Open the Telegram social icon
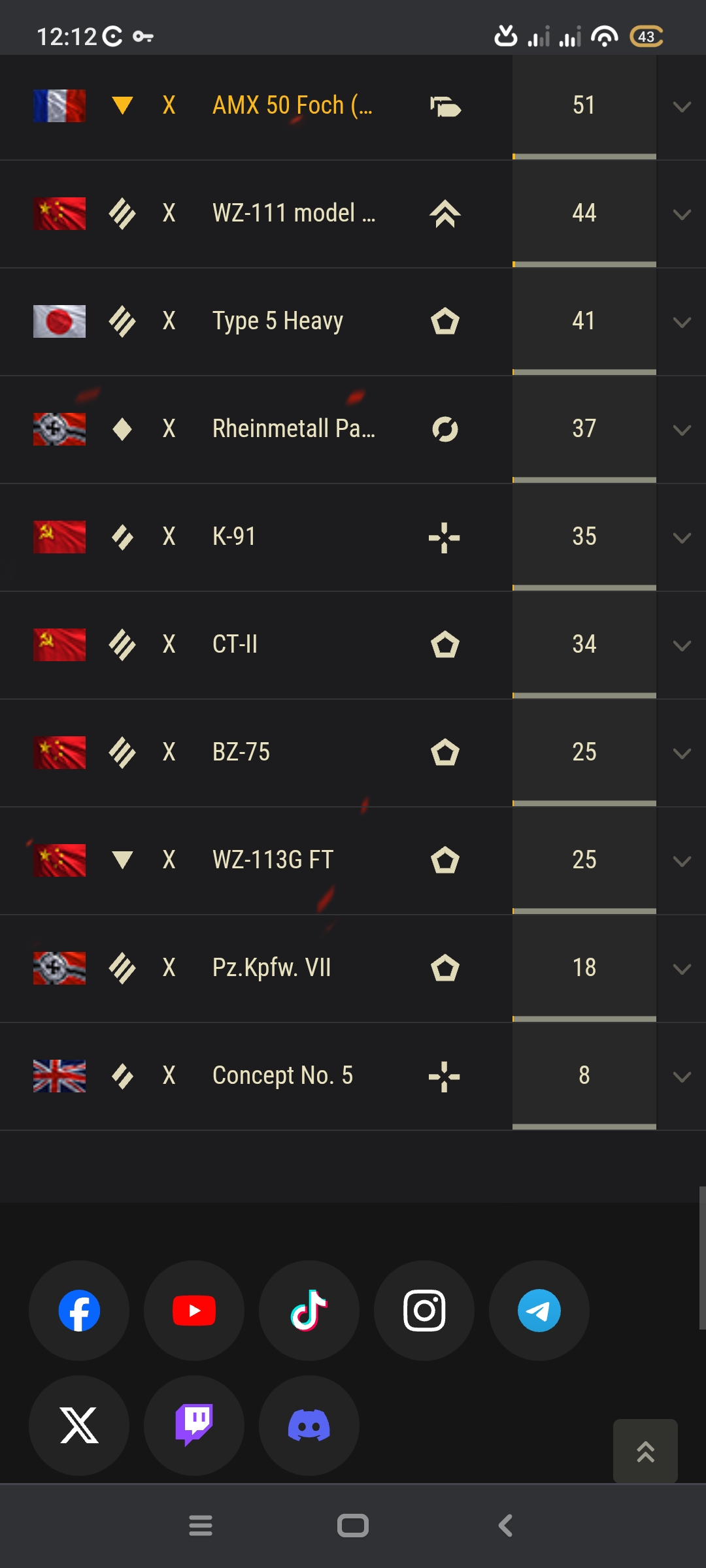 tap(539, 1311)
